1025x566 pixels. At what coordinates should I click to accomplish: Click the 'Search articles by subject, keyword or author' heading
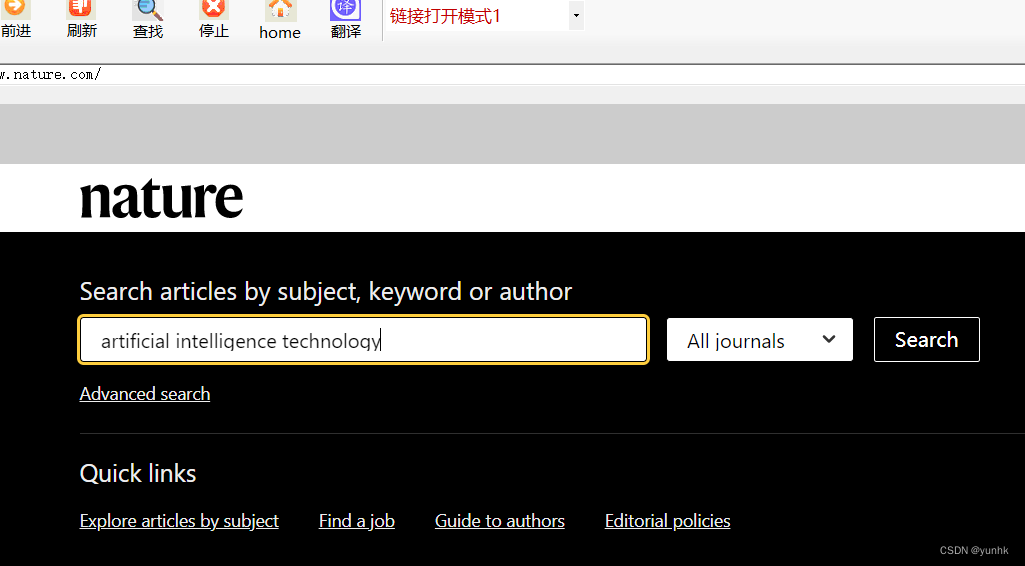pos(326,291)
